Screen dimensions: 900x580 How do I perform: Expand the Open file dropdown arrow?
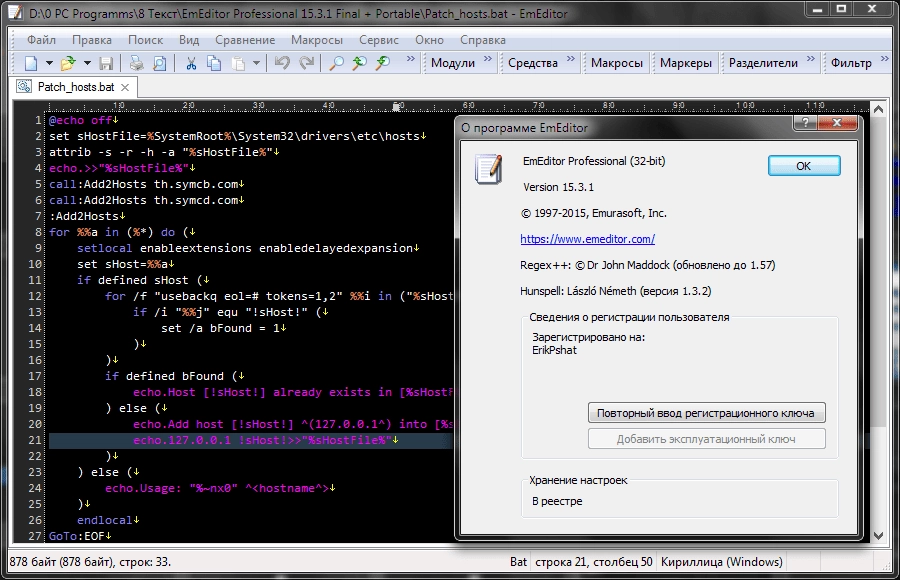pyautogui.click(x=87, y=63)
